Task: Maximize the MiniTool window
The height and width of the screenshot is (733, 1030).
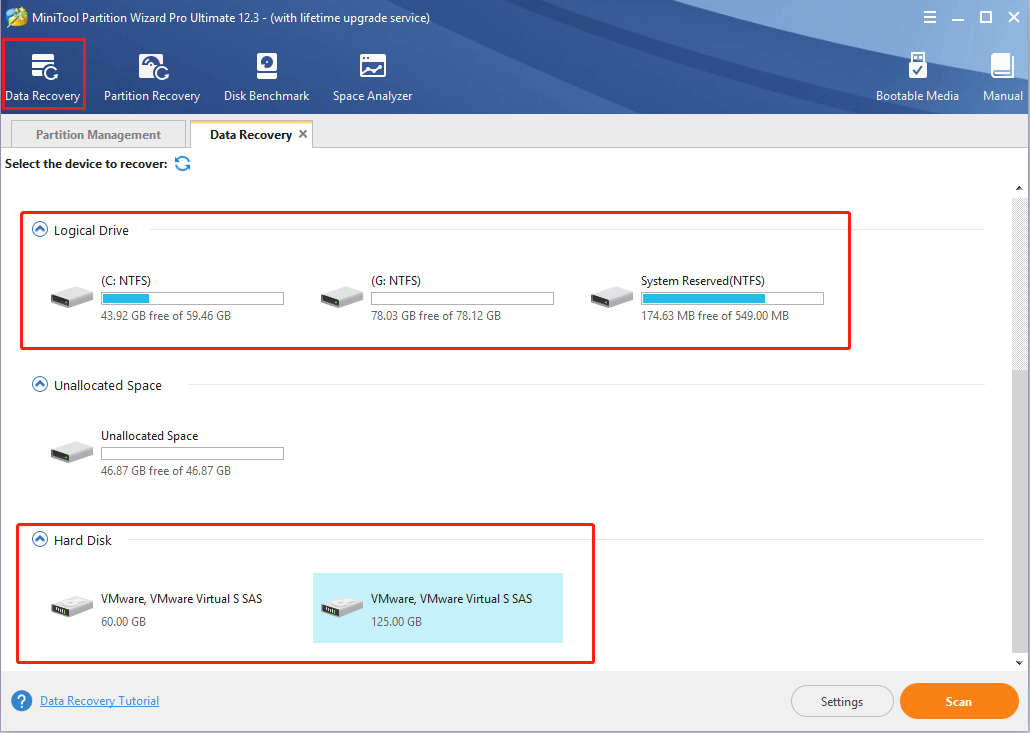Action: [986, 18]
